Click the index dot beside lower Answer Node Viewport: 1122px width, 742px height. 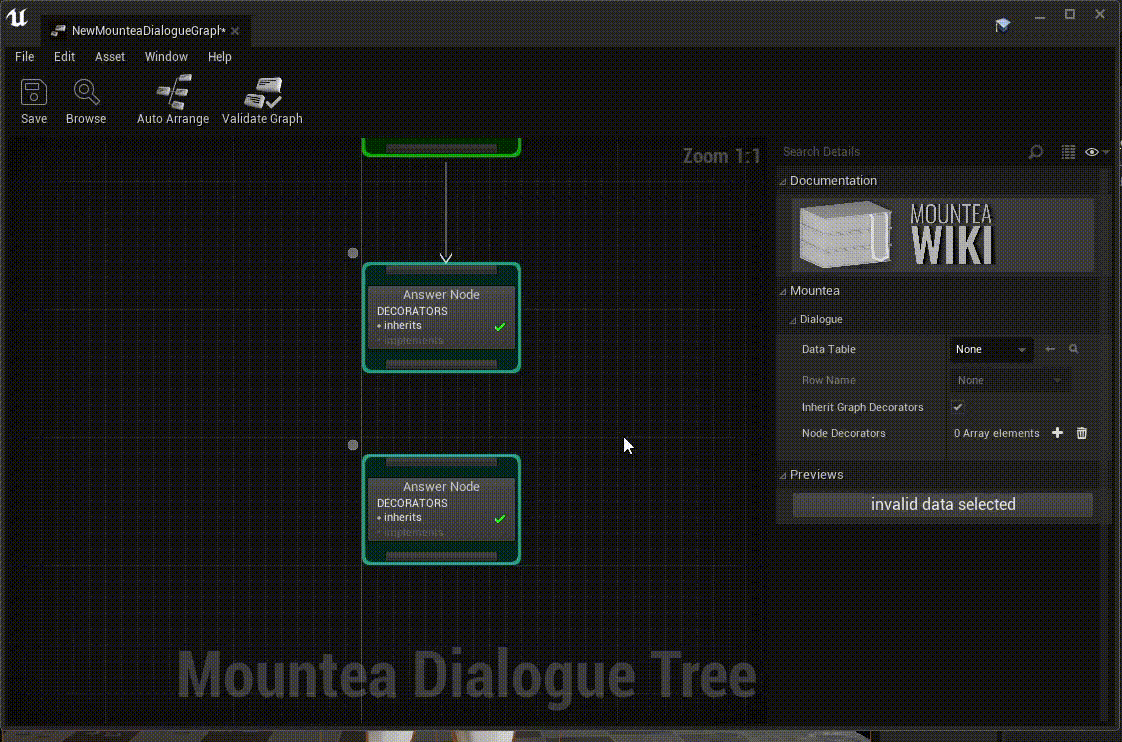[x=353, y=445]
